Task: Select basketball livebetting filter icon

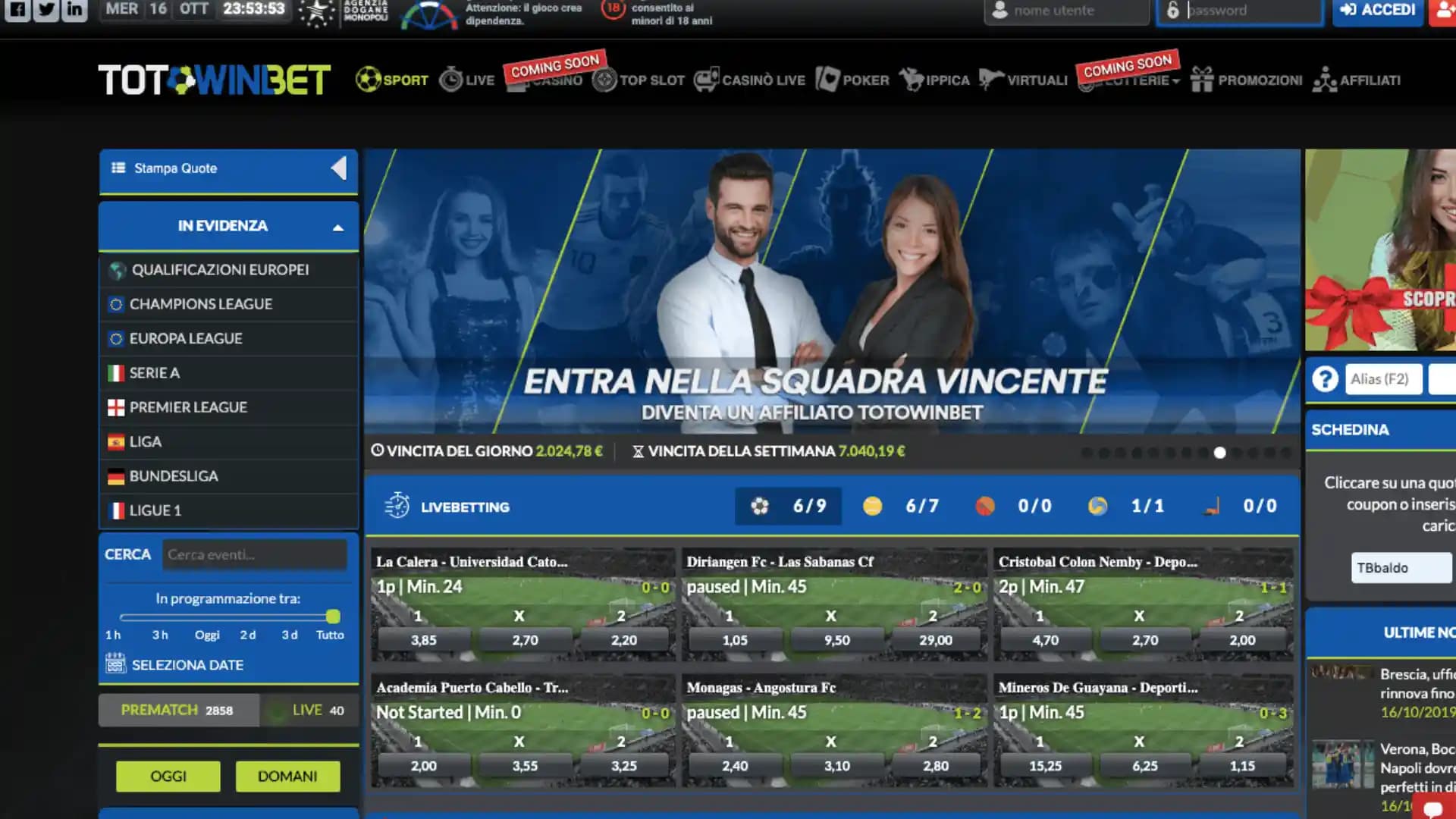Action: click(985, 507)
